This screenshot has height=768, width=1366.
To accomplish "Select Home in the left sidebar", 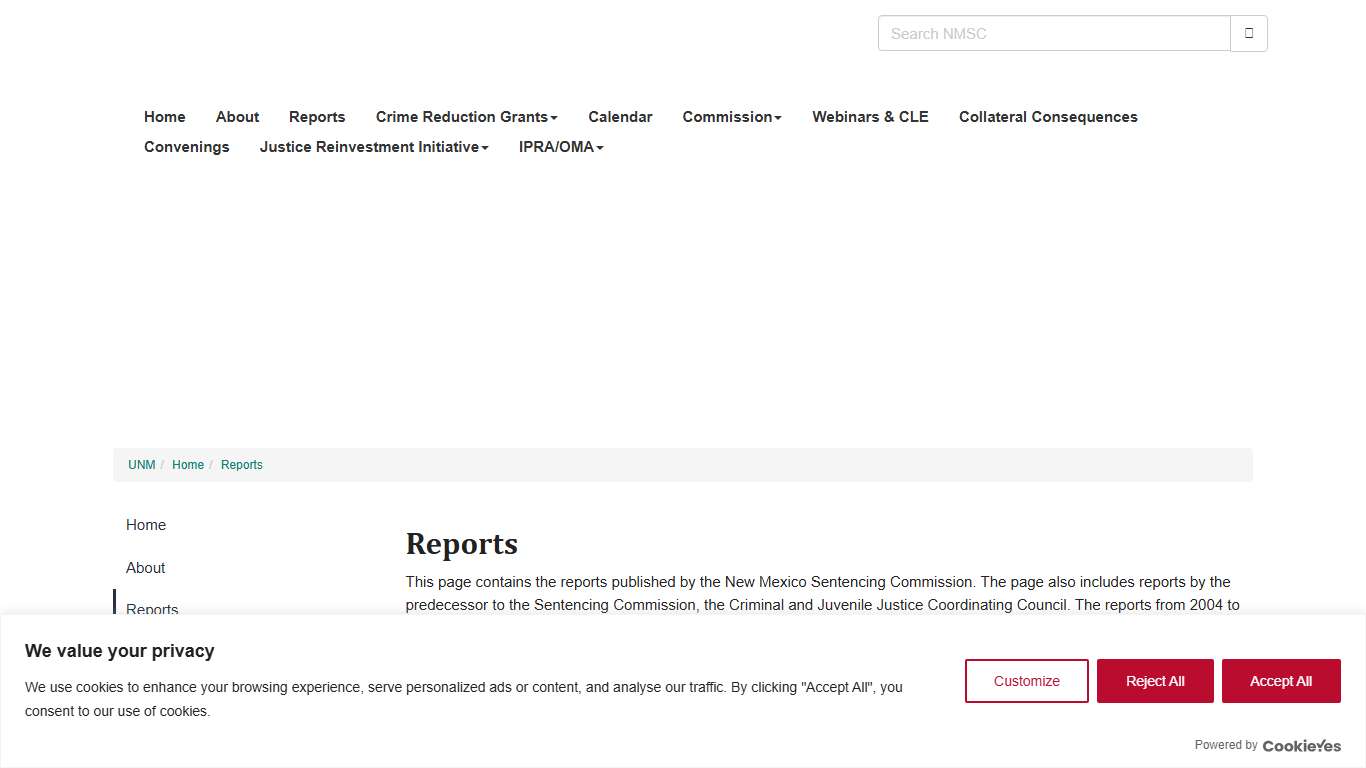I will 146,525.
